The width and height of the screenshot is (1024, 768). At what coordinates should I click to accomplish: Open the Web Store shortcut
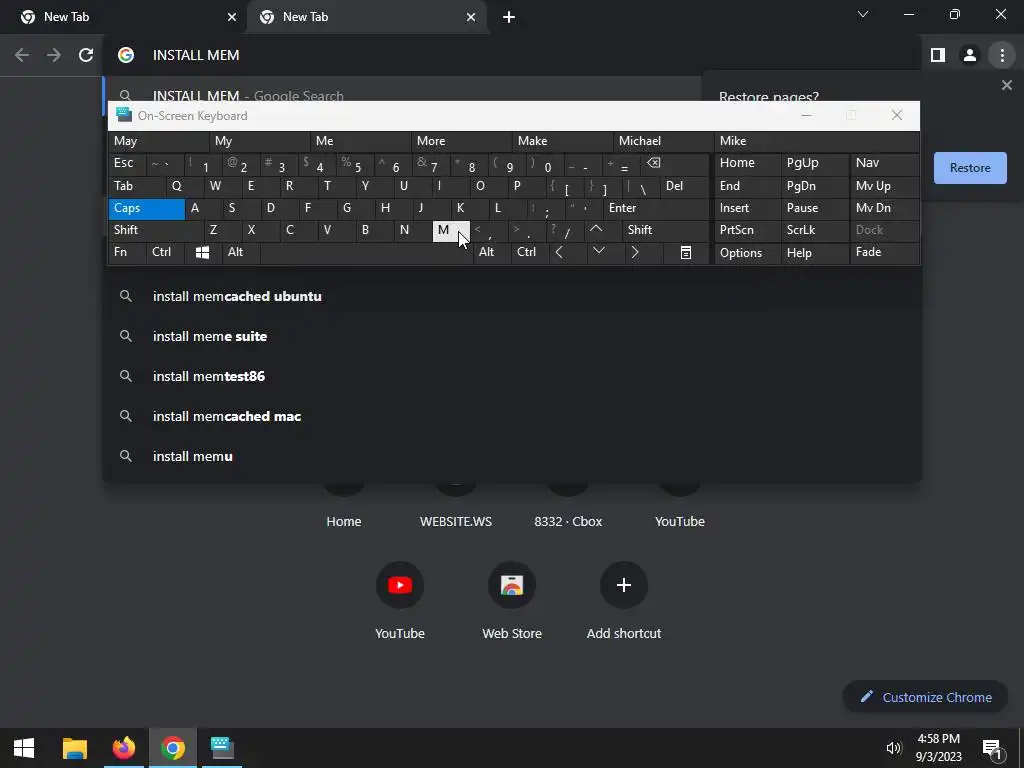point(512,585)
